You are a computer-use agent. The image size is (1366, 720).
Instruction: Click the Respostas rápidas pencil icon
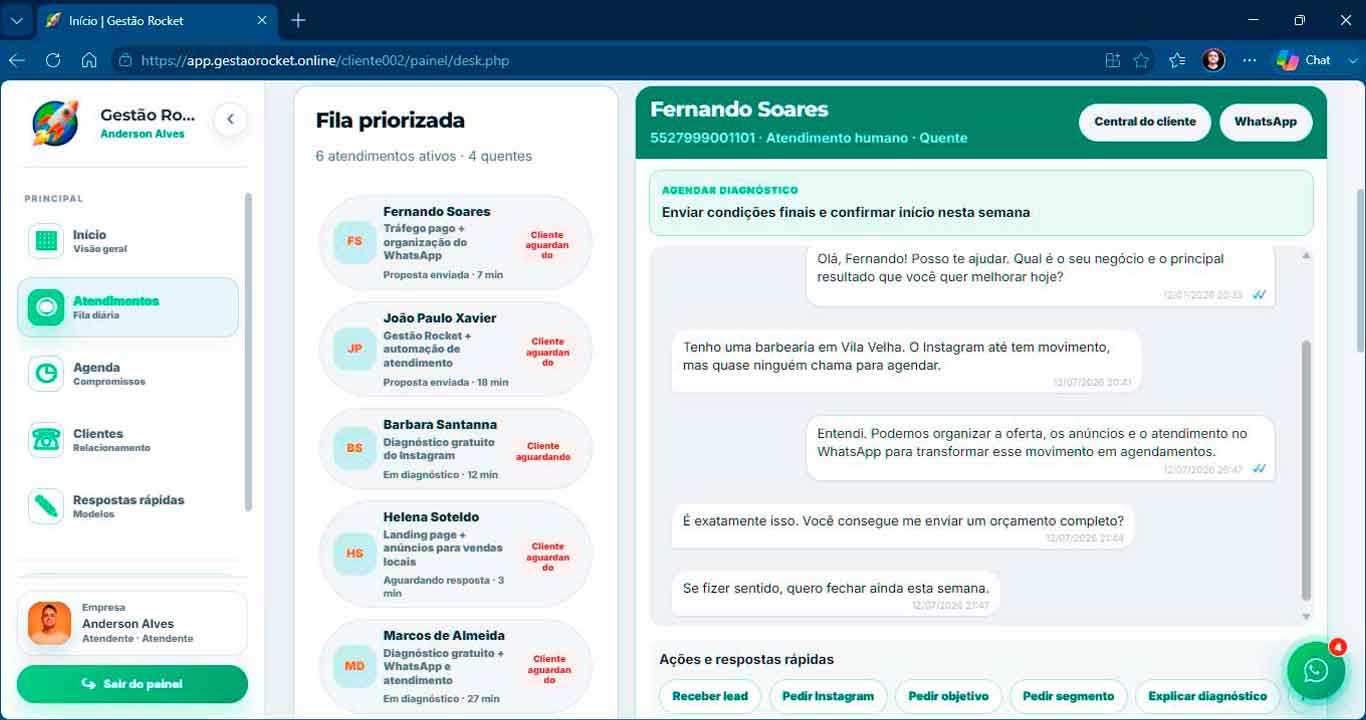(46, 506)
